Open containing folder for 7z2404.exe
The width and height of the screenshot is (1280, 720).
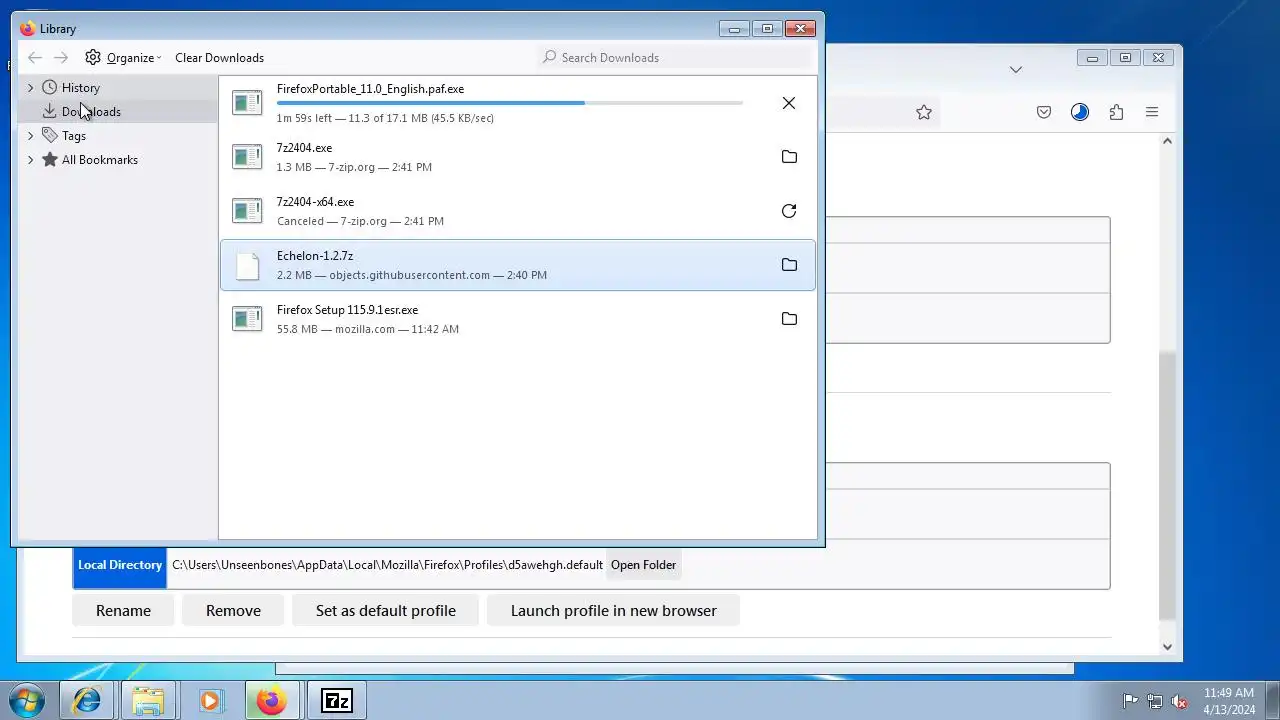coord(789,157)
